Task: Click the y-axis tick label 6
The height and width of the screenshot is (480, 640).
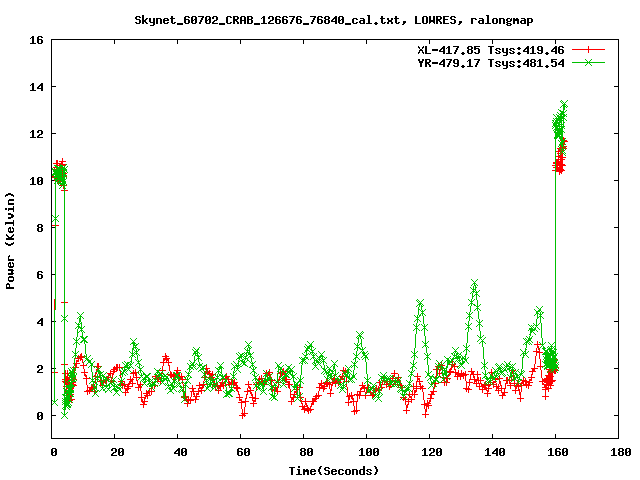Action: tap(40, 275)
